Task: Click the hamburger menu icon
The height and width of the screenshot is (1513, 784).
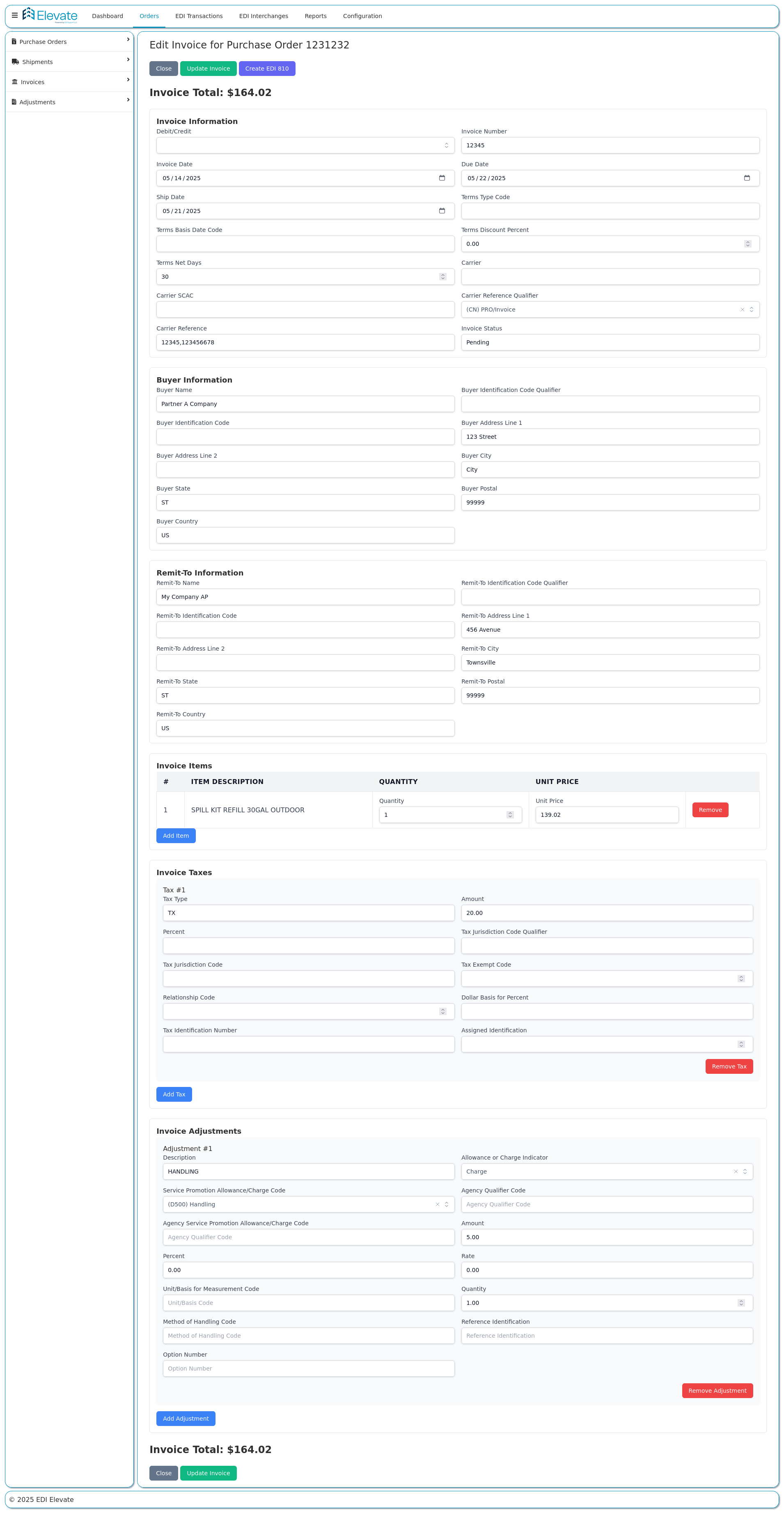Action: pyautogui.click(x=15, y=16)
